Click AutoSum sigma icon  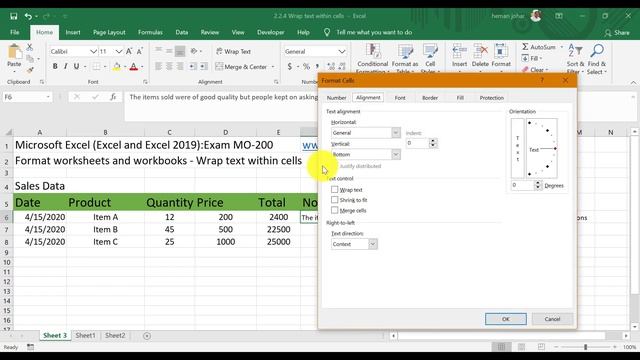(x=525, y=47)
